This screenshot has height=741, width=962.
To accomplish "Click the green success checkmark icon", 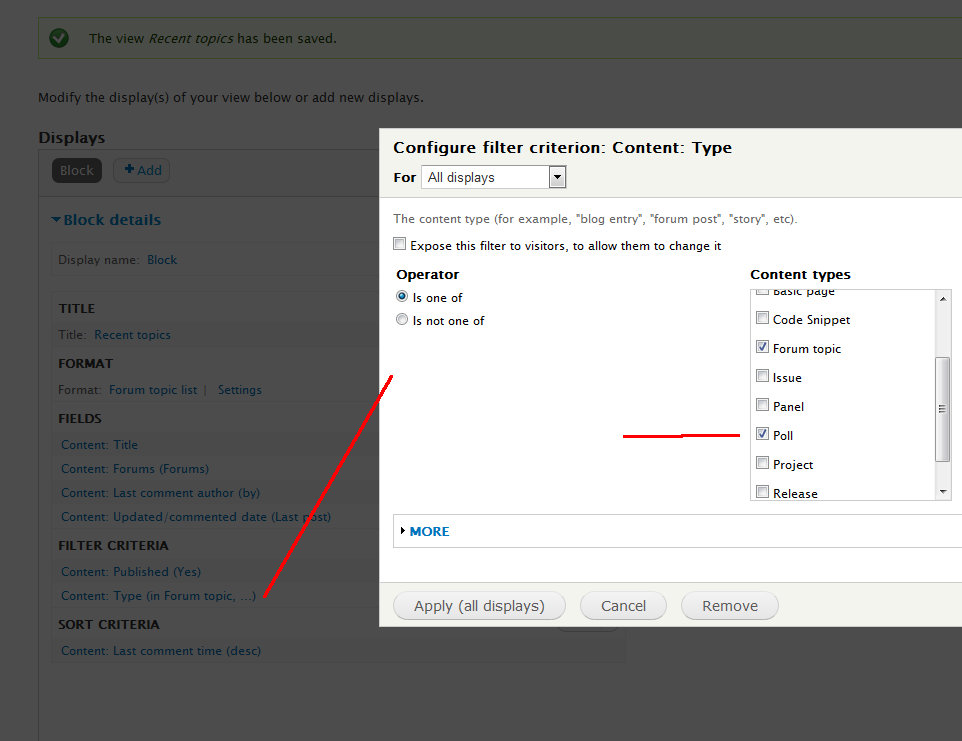I will [59, 38].
